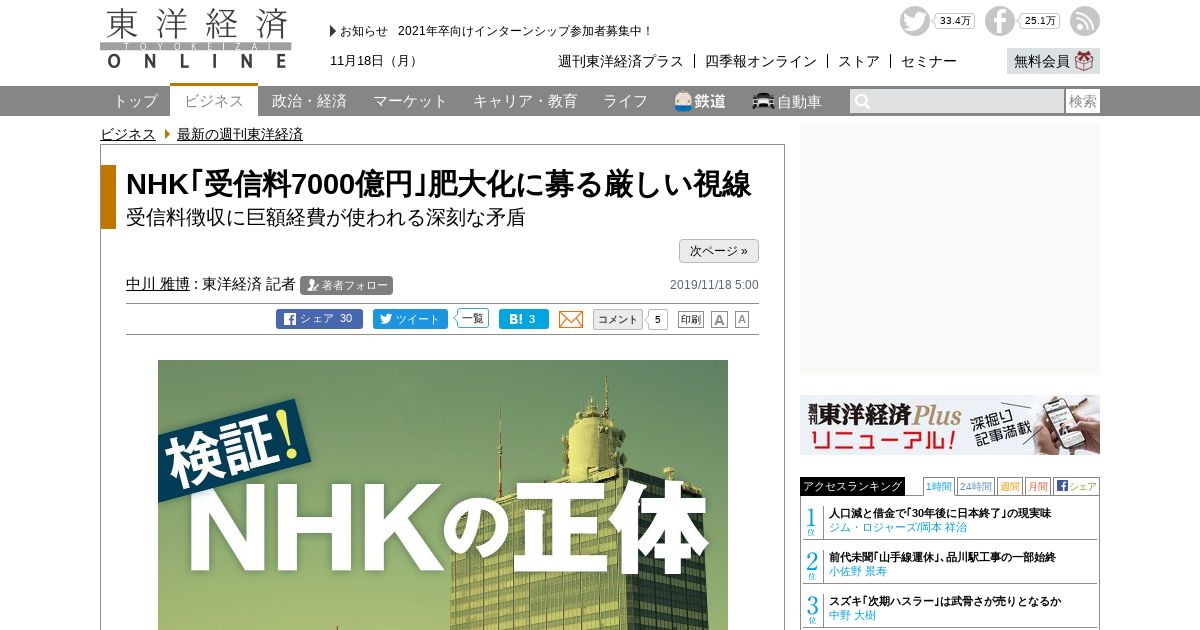Image resolution: width=1200 pixels, height=630 pixels.
Task: Click the 次ページ button
Action: pos(719,251)
